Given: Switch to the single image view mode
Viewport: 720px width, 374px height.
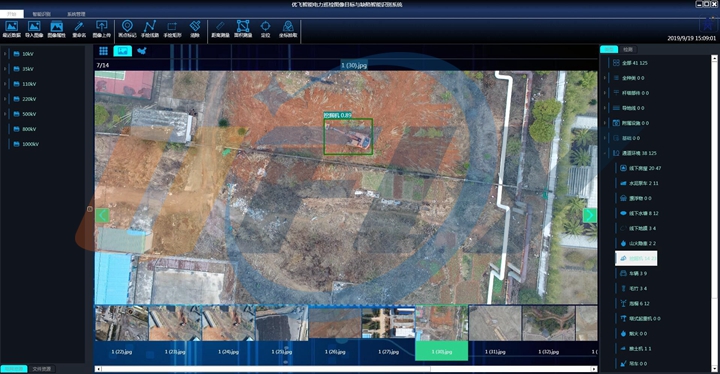Looking at the screenshot, I should (x=123, y=51).
